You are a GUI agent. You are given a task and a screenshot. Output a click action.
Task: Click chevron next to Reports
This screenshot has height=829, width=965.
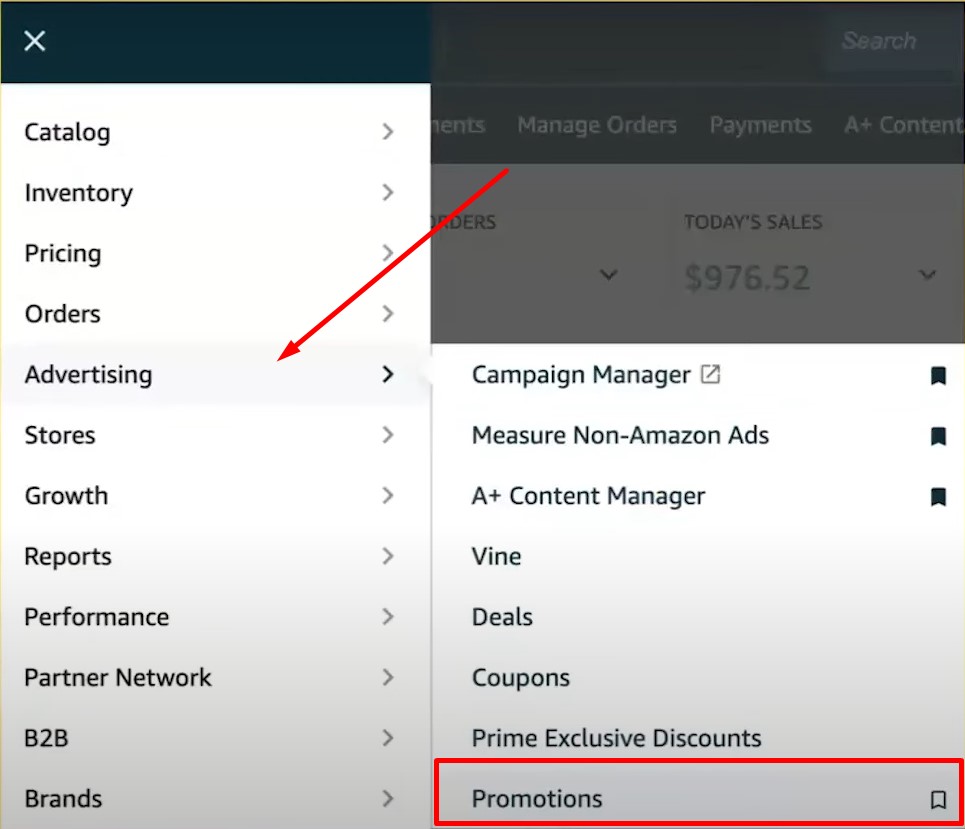[388, 556]
